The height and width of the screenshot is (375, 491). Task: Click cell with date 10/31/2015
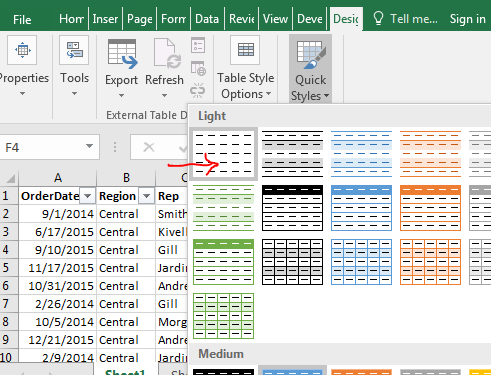[x=58, y=286]
